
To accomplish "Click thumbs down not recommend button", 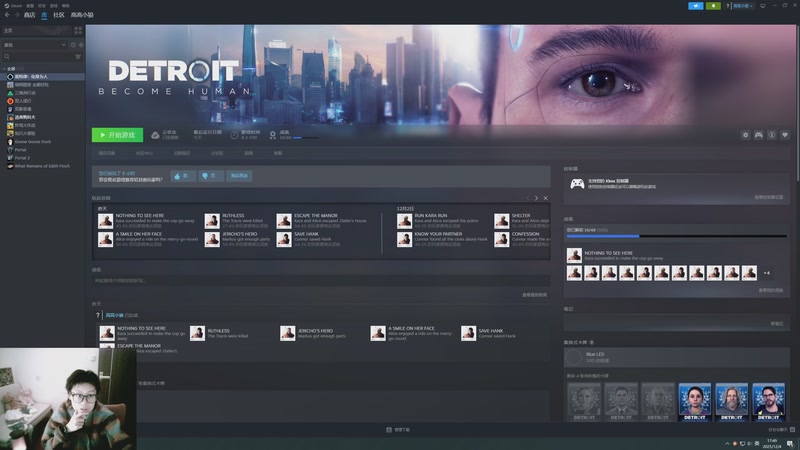I will [x=211, y=176].
